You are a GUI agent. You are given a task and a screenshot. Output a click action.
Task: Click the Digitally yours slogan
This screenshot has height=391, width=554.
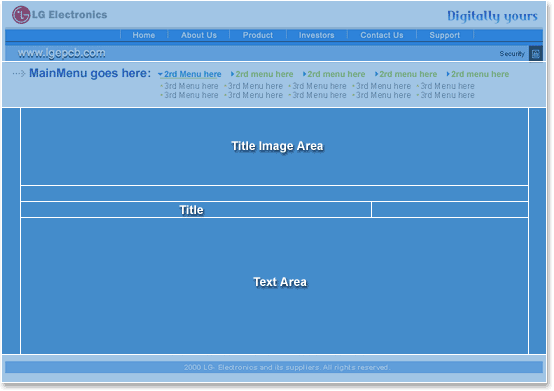pos(492,16)
